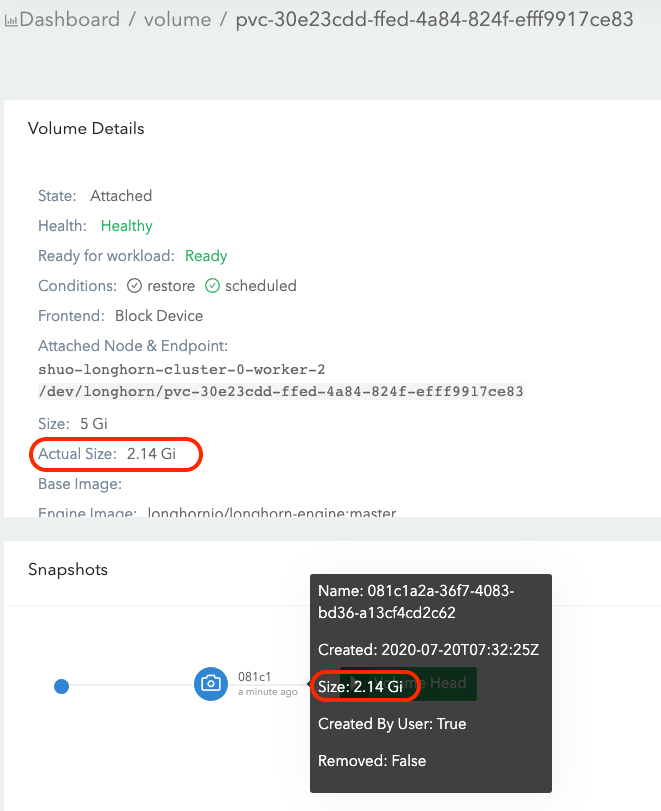Click the green scheduled condition check icon
This screenshot has width=661, height=811.
pos(212,286)
